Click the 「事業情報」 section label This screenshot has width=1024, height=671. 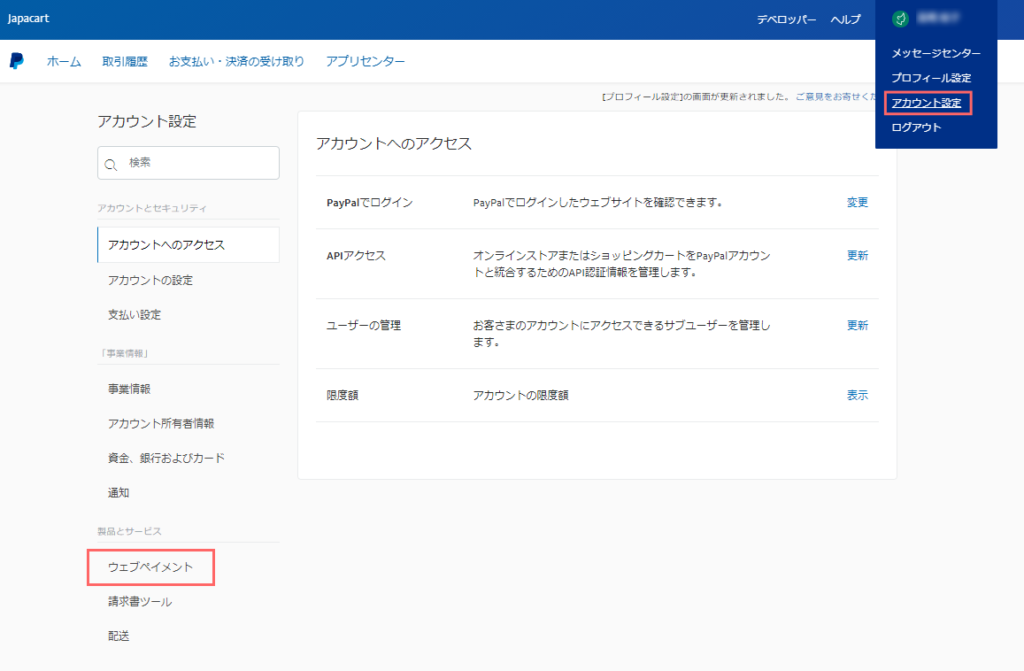pos(125,353)
